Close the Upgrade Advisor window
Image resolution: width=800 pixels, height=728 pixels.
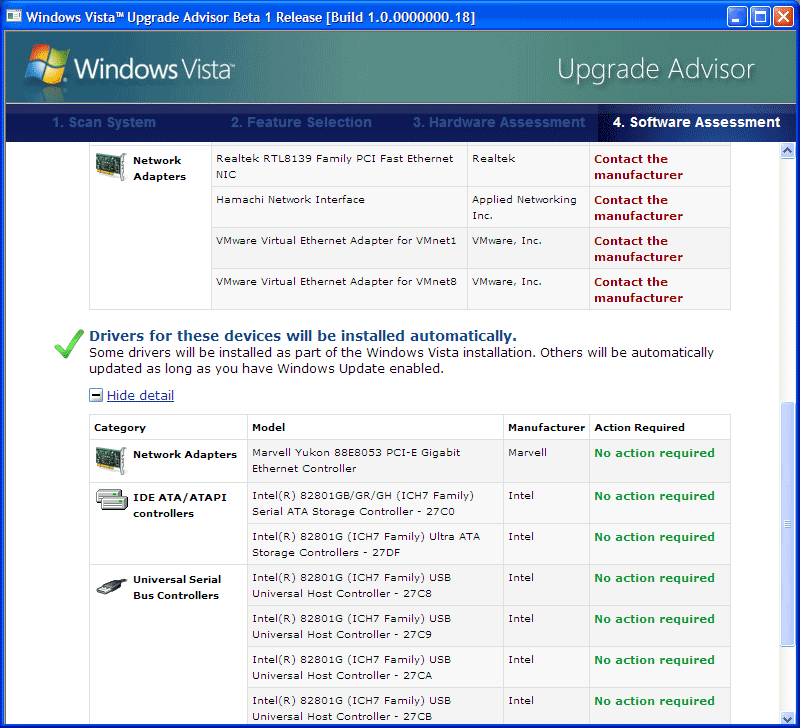783,17
